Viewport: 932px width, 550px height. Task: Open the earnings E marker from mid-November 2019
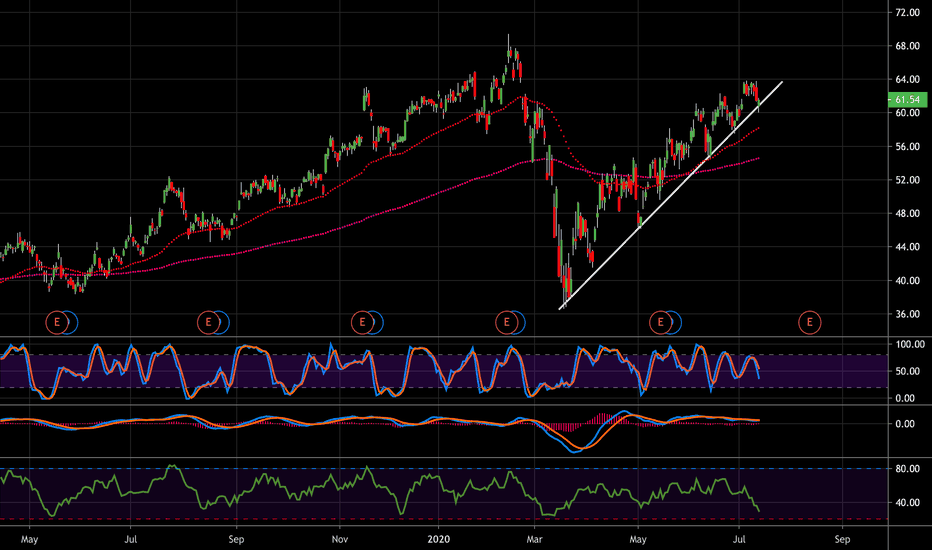[362, 323]
